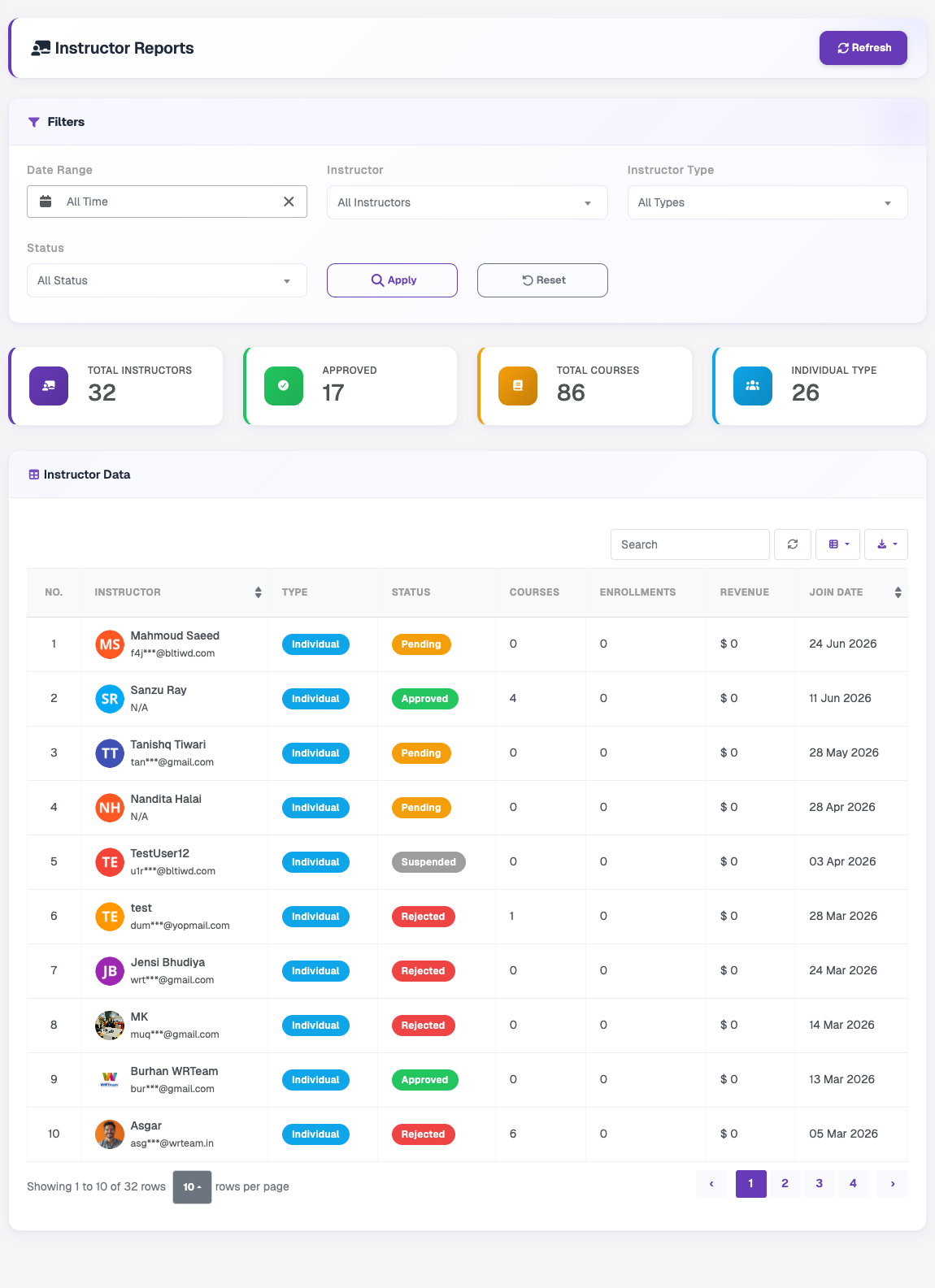This screenshot has width=935, height=1288.
Task: Click the Suspended badge for TestUser12
Action: 428,862
